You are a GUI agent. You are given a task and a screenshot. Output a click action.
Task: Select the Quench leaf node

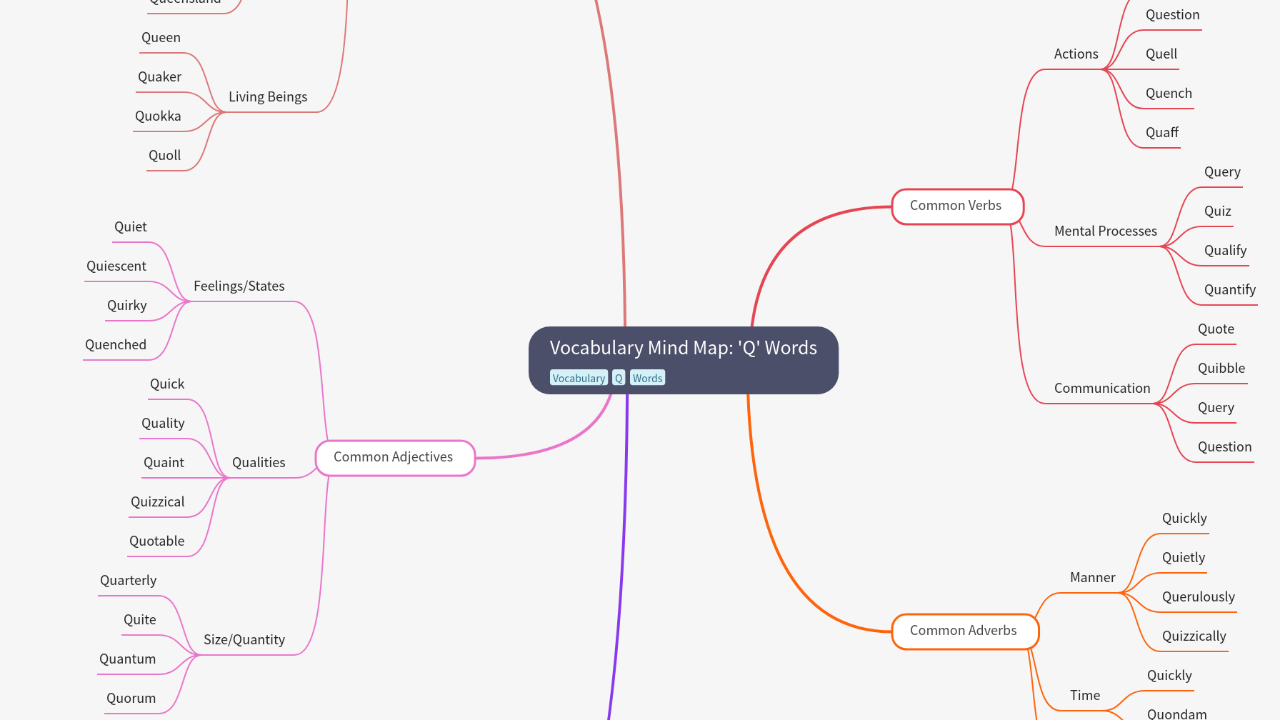1168,93
